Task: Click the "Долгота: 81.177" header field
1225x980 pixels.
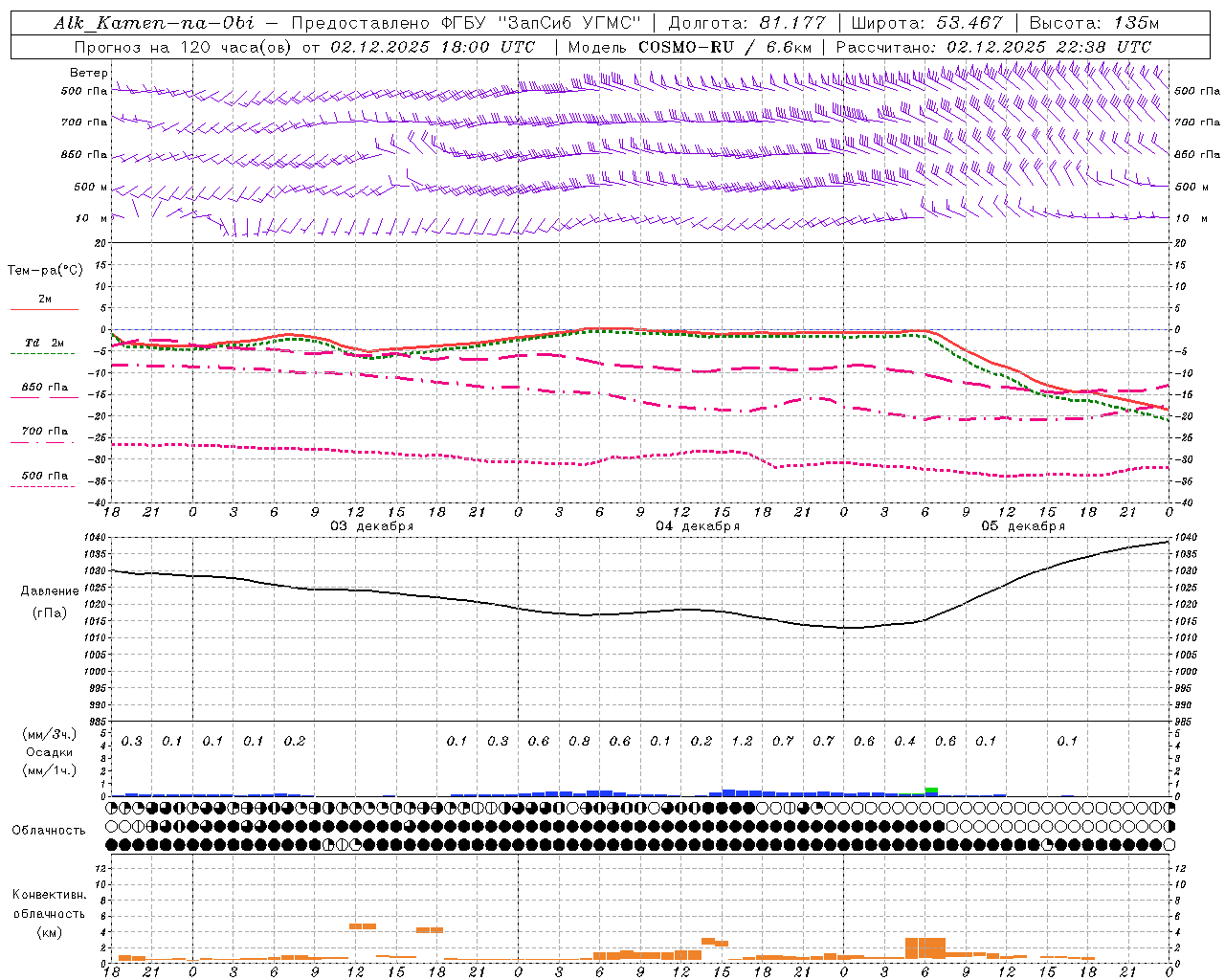Action: tap(746, 23)
